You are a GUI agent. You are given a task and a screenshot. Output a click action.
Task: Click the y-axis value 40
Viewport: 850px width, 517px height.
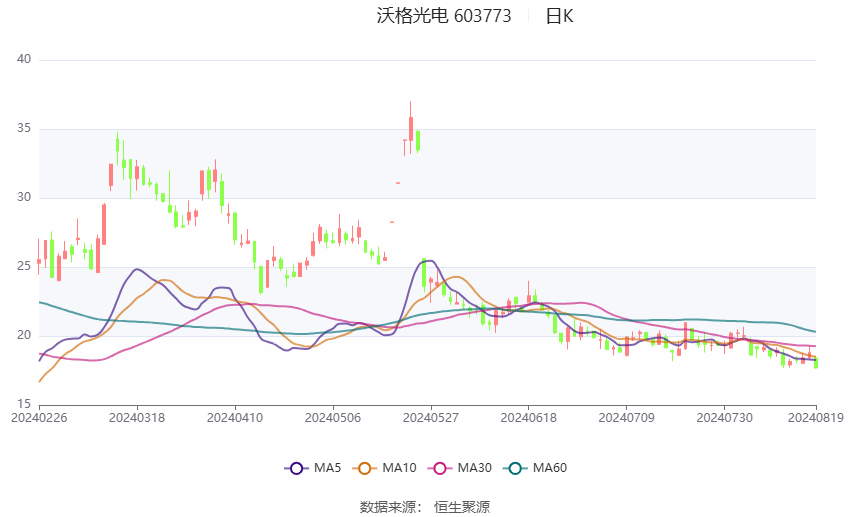point(24,60)
